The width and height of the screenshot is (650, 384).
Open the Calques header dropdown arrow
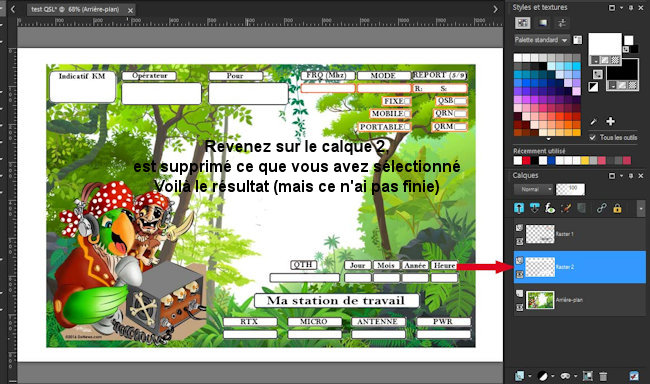coord(621,176)
